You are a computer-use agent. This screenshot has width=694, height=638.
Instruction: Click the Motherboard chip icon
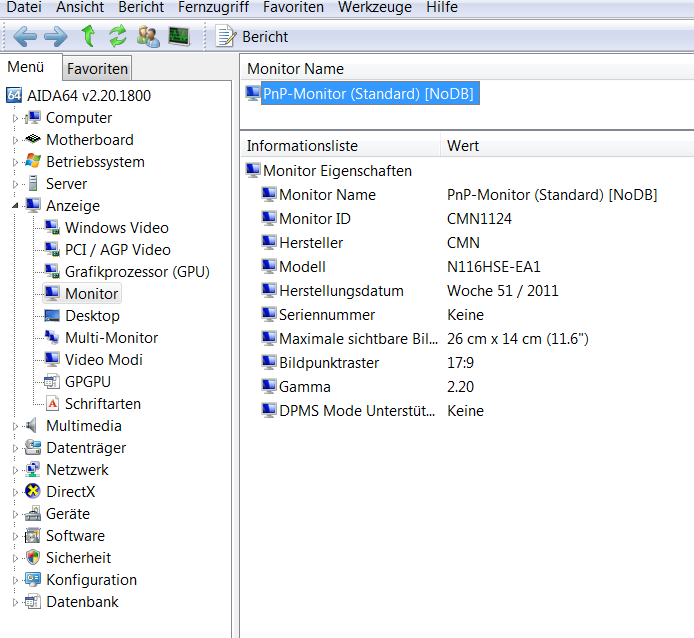33,139
